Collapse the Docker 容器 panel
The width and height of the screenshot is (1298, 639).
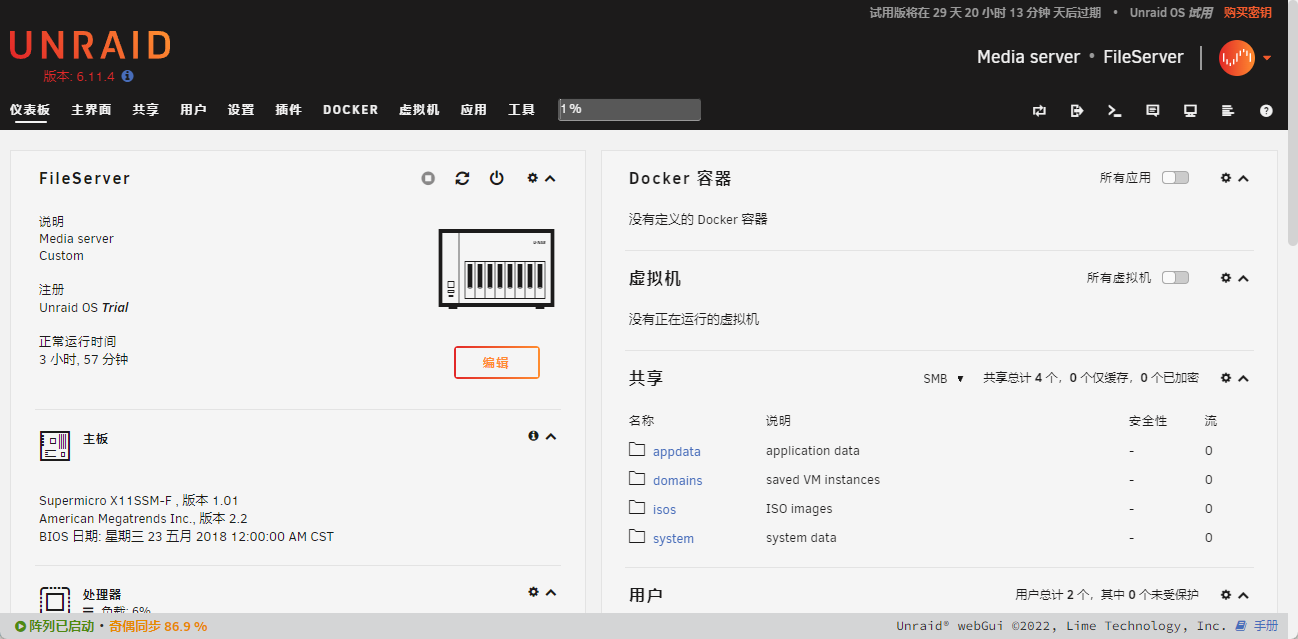1244,178
